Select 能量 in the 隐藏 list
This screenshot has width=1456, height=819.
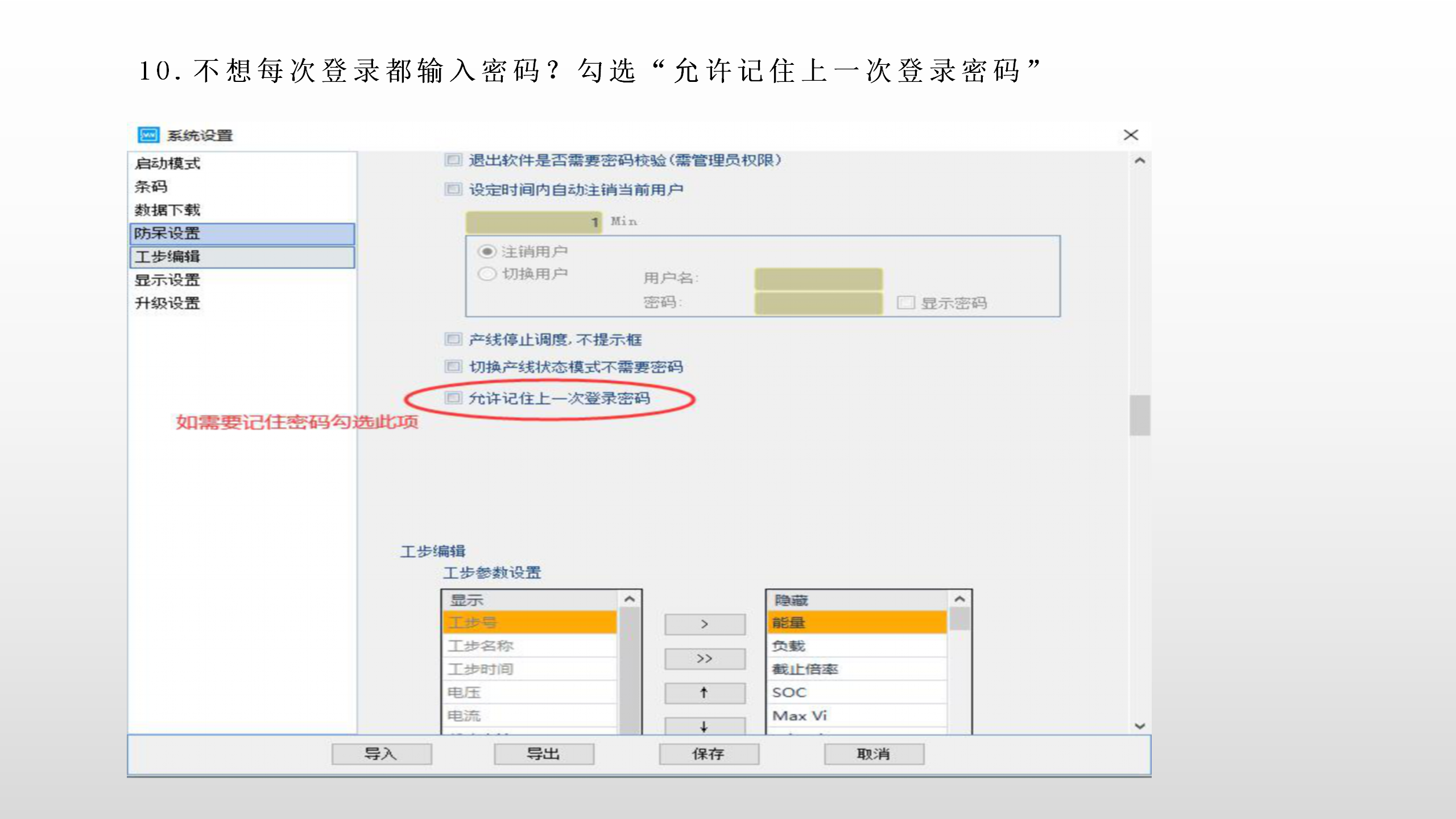tap(857, 622)
